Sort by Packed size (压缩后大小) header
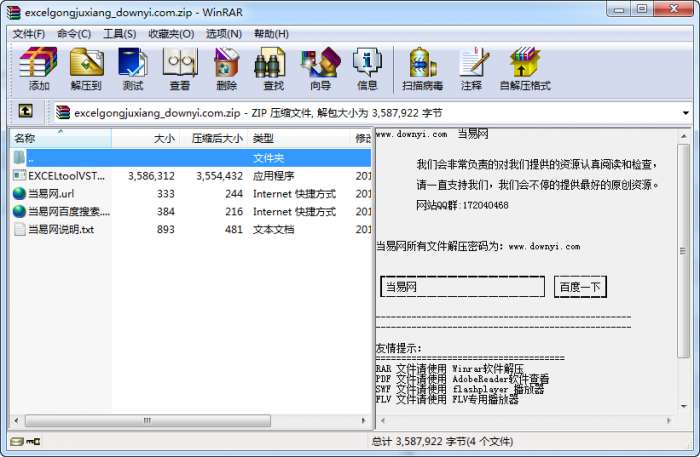700x457 pixels. coord(213,138)
